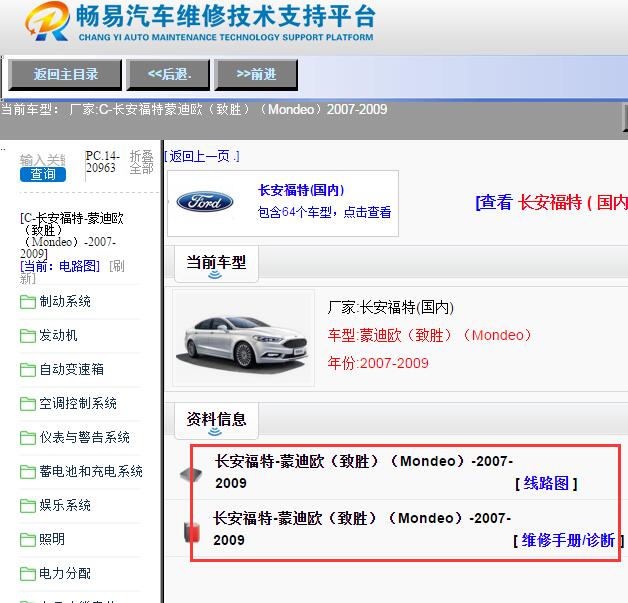The height and width of the screenshot is (603, 628).
Task: Click the 车型:蒙迪欧（致胜）（Mondeo） text
Action: click(x=429, y=336)
